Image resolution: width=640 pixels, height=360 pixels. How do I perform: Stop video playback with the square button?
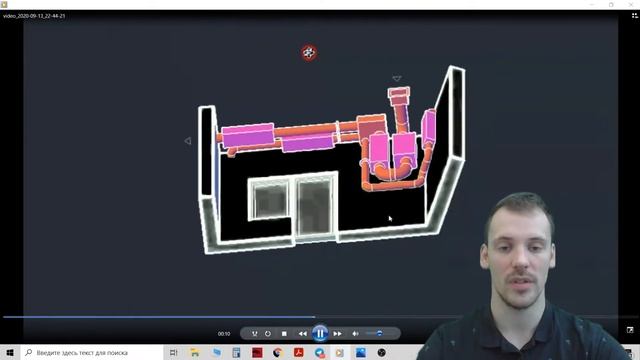click(284, 333)
